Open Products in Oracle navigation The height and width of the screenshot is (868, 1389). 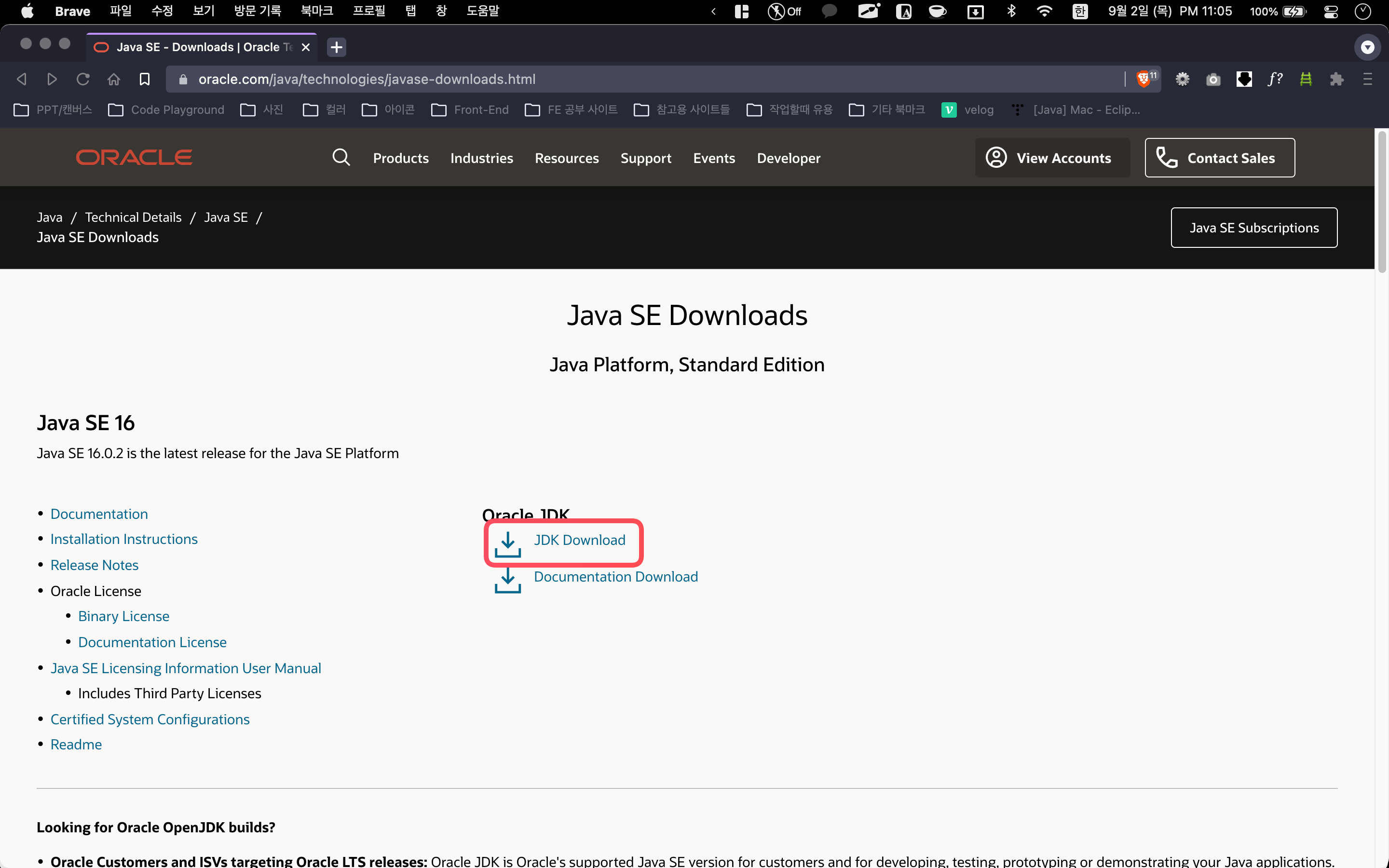401,158
